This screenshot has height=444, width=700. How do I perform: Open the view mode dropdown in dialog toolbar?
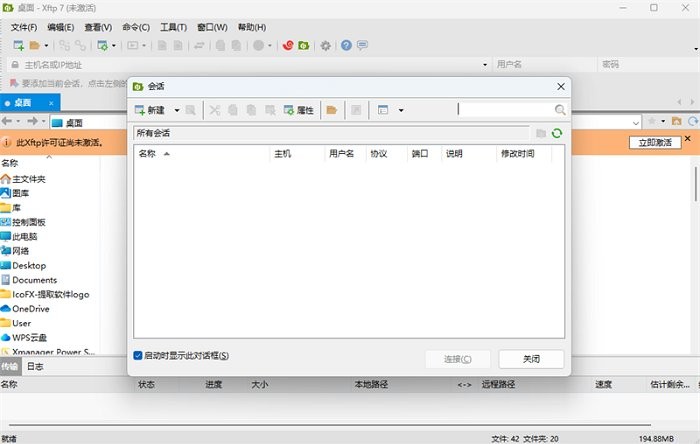click(x=400, y=110)
